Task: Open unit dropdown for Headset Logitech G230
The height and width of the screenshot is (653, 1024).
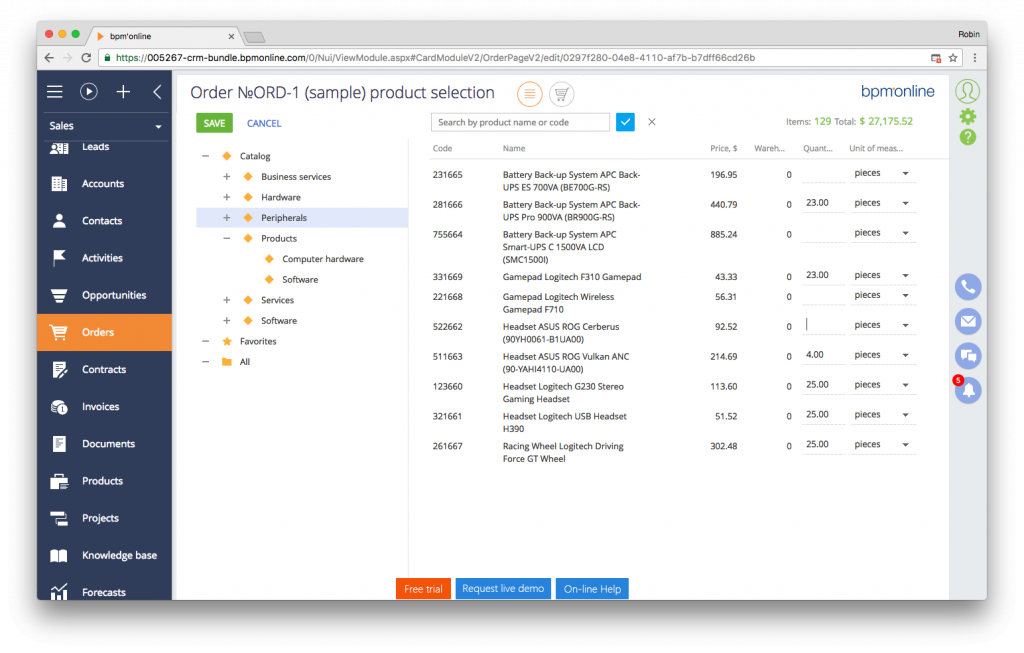Action: coord(905,385)
